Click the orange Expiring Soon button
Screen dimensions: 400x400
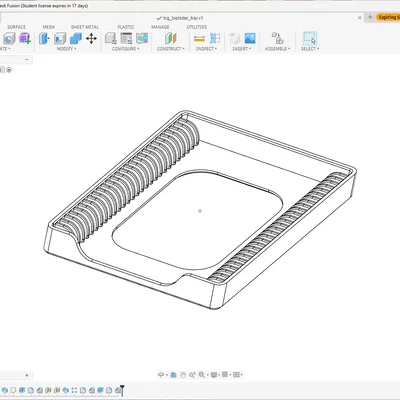point(388,17)
